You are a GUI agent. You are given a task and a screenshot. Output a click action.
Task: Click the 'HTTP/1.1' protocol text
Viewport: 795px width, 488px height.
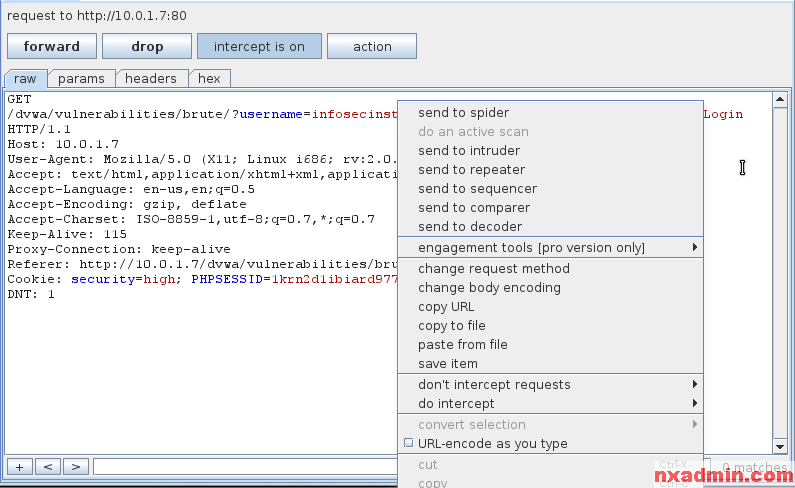pos(39,129)
